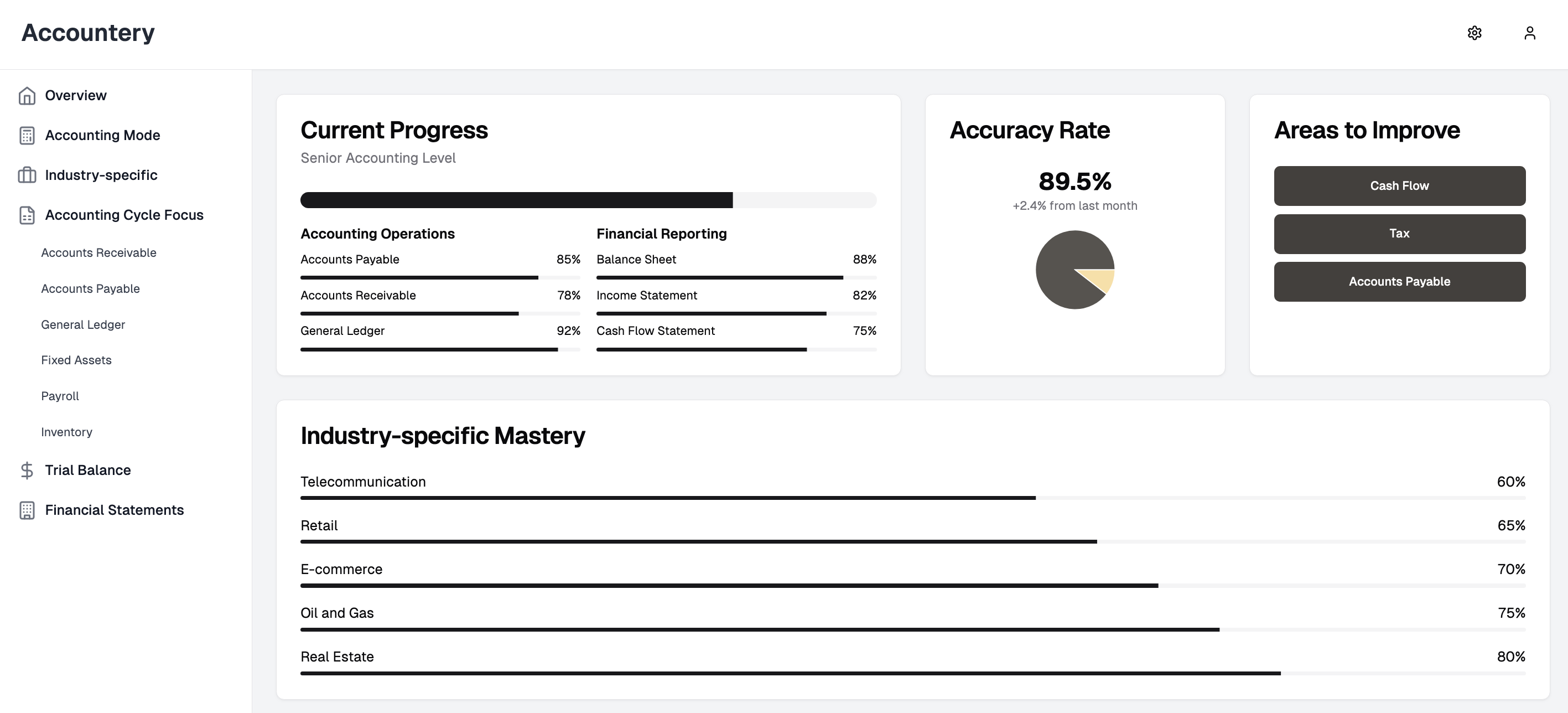Open the Fixed Assets section
Image resolution: width=1568 pixels, height=713 pixels.
(76, 360)
